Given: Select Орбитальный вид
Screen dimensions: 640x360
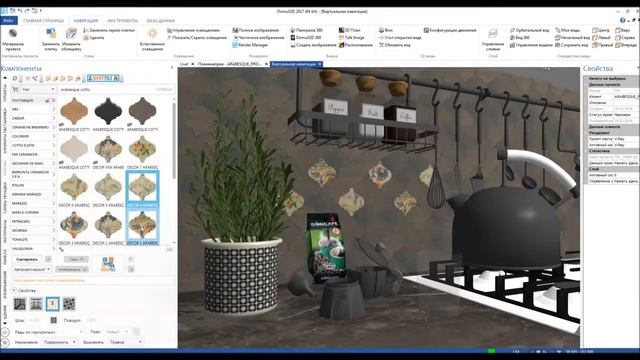Looking at the screenshot, I should pyautogui.click(x=529, y=30).
